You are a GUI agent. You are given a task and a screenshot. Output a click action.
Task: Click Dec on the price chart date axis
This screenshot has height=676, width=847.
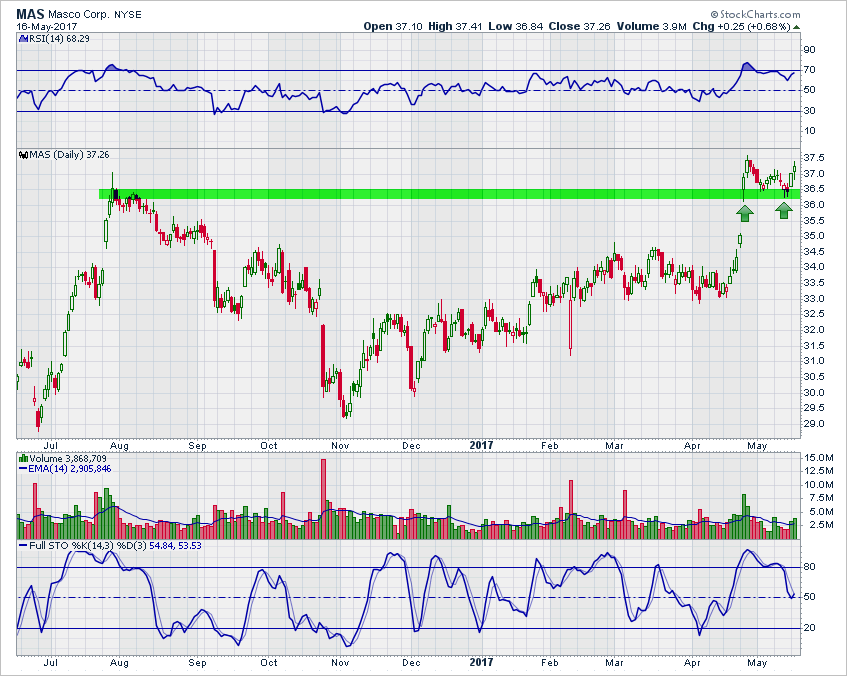tap(411, 446)
